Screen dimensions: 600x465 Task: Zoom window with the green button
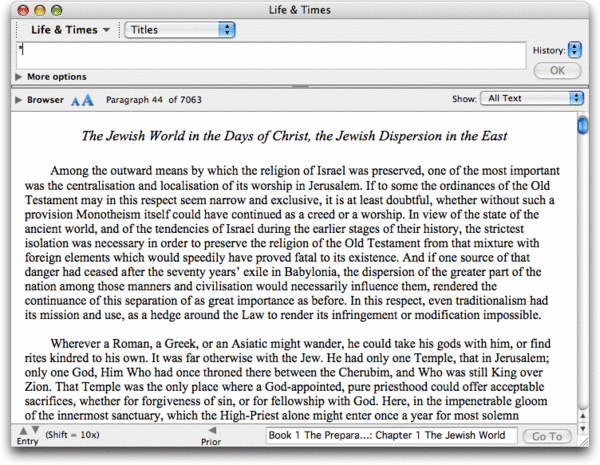(57, 10)
